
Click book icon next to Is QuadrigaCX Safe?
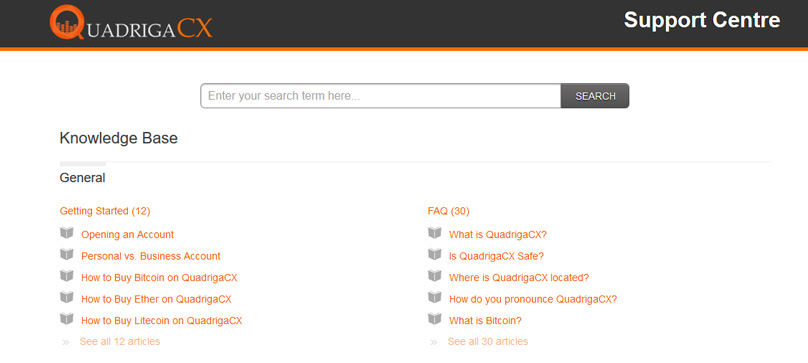click(434, 255)
